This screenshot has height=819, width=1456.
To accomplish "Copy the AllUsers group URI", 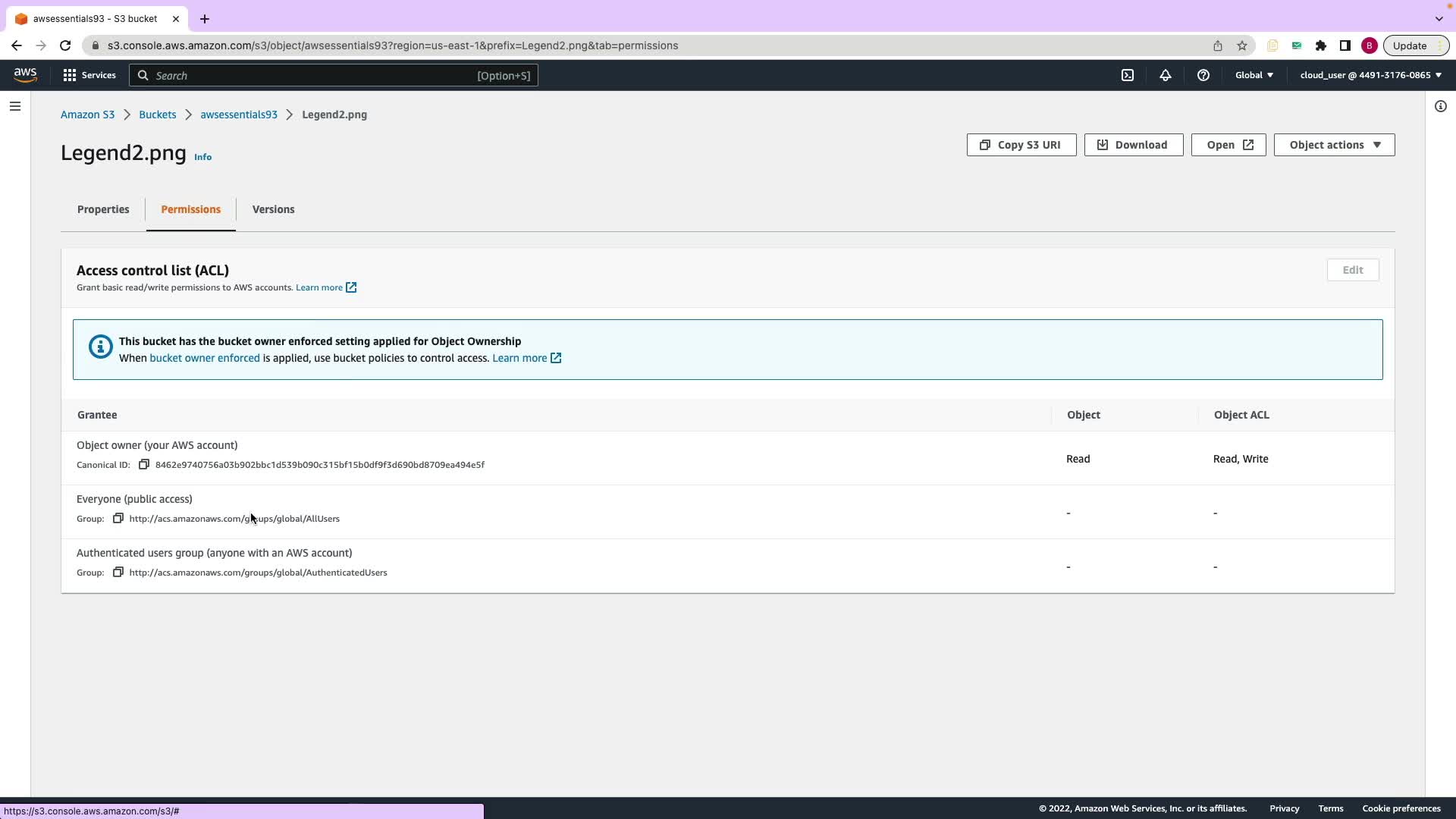I will pos(118,519).
